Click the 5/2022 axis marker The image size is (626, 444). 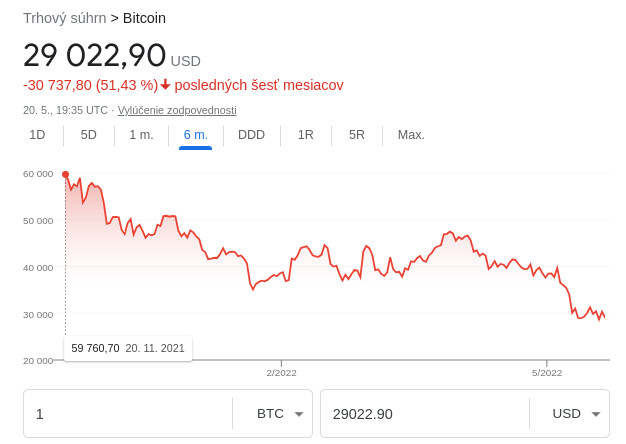(x=547, y=372)
